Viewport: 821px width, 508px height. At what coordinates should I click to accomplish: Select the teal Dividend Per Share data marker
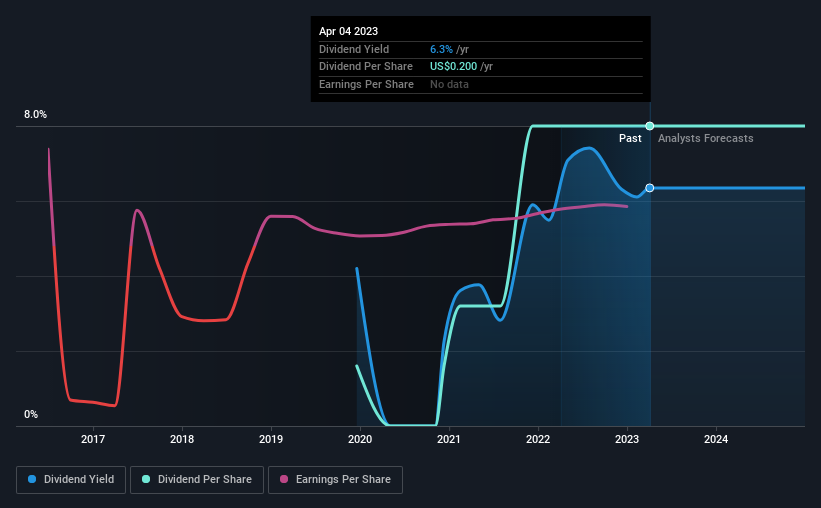click(650, 126)
